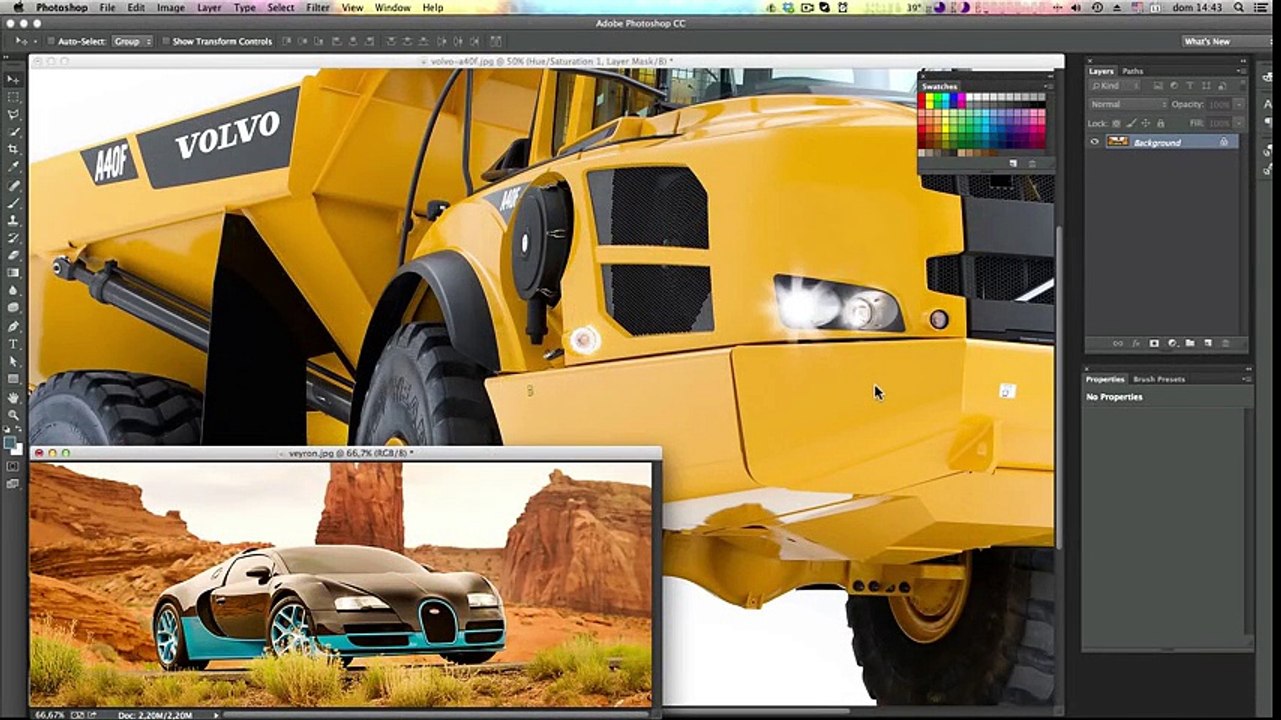
Task: Select the Eraser tool
Action: point(13,256)
